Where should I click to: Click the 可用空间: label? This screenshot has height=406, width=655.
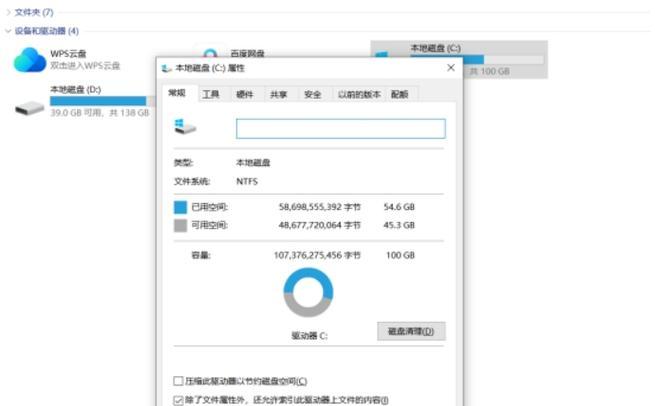point(209,225)
